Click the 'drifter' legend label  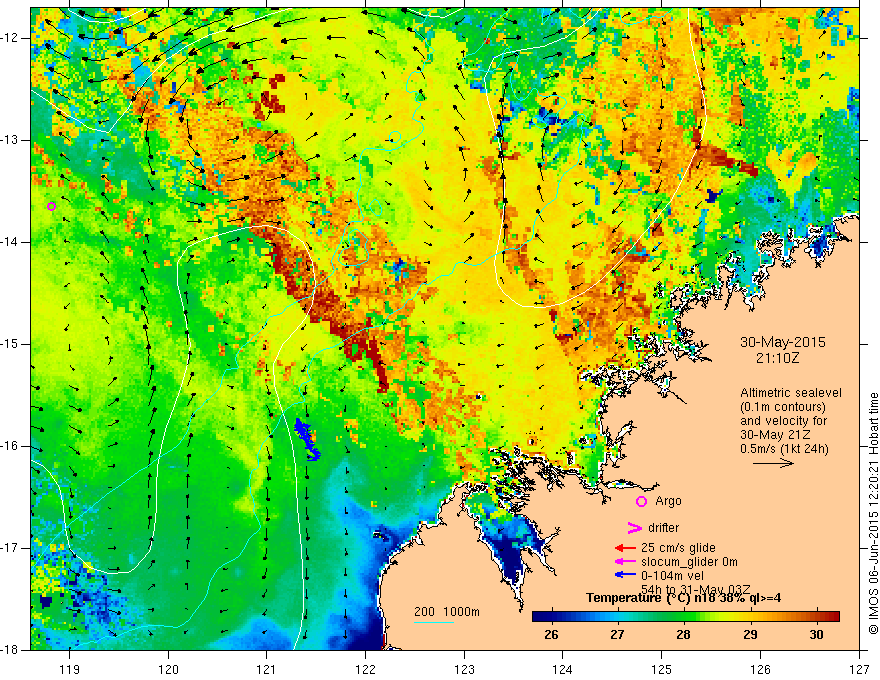click(663, 527)
